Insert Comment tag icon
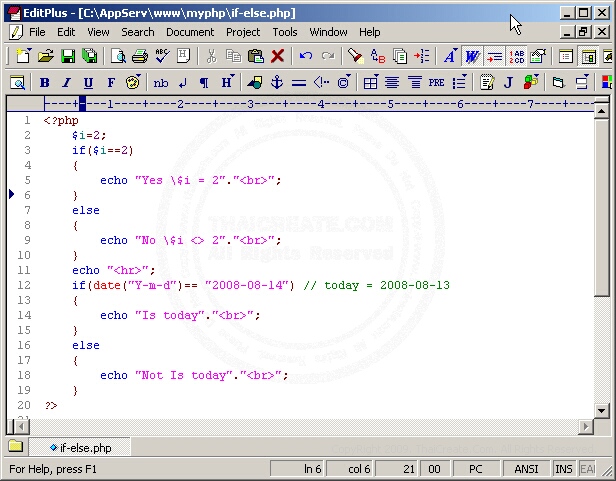 [321, 83]
